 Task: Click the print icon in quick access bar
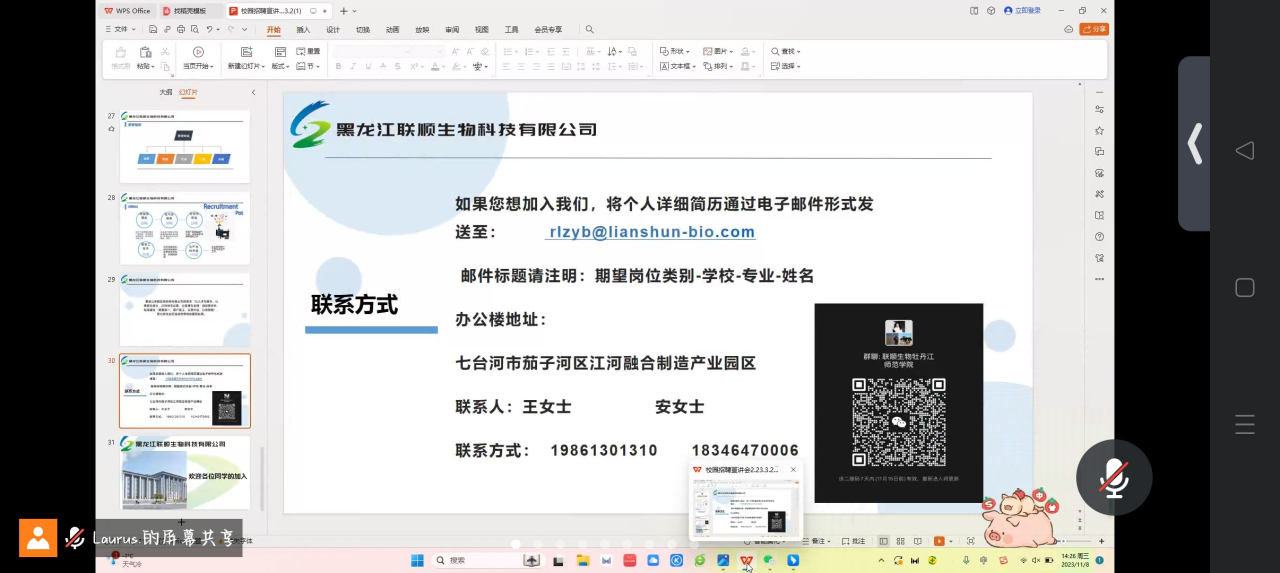(181, 30)
